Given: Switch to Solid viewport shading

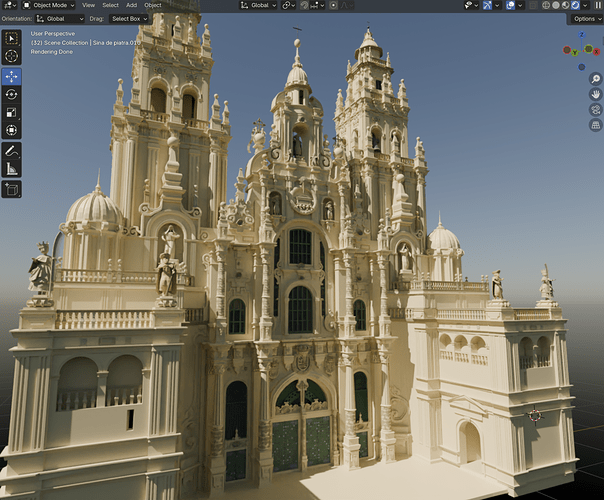Looking at the screenshot, I should pyautogui.click(x=555, y=5).
